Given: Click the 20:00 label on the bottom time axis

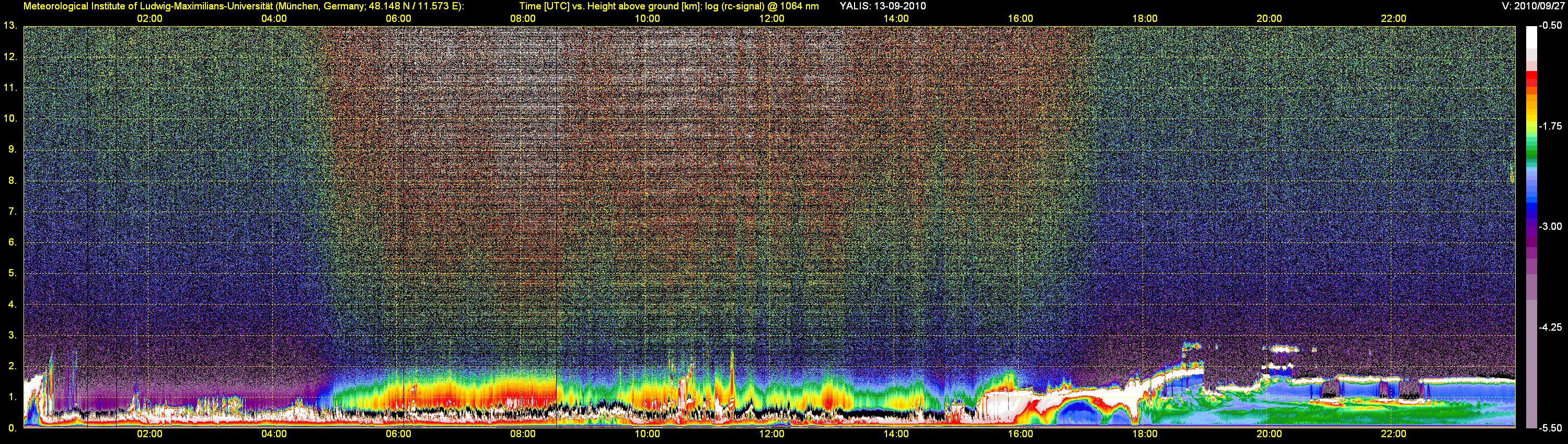Looking at the screenshot, I should point(1269,434).
